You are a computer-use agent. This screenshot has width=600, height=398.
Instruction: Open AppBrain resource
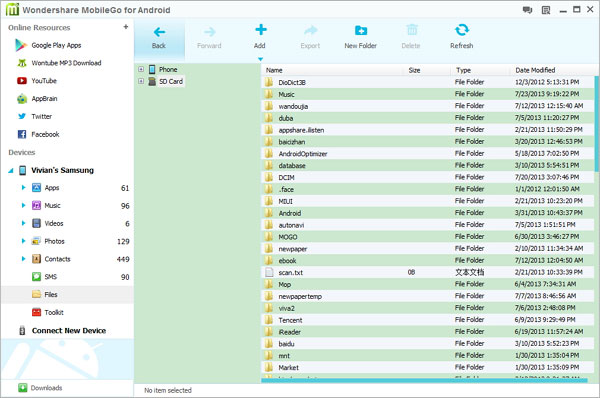(44, 99)
